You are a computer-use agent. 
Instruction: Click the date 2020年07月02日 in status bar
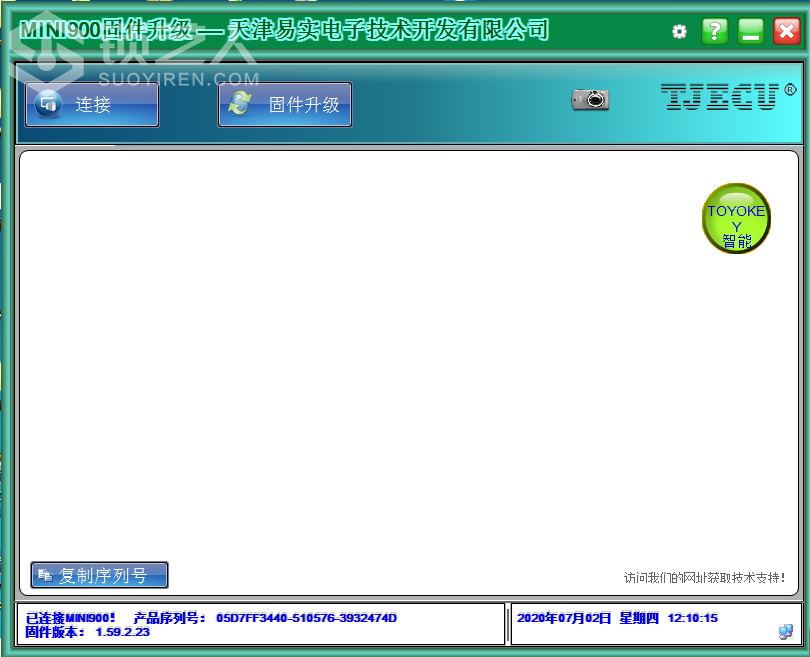coord(564,618)
